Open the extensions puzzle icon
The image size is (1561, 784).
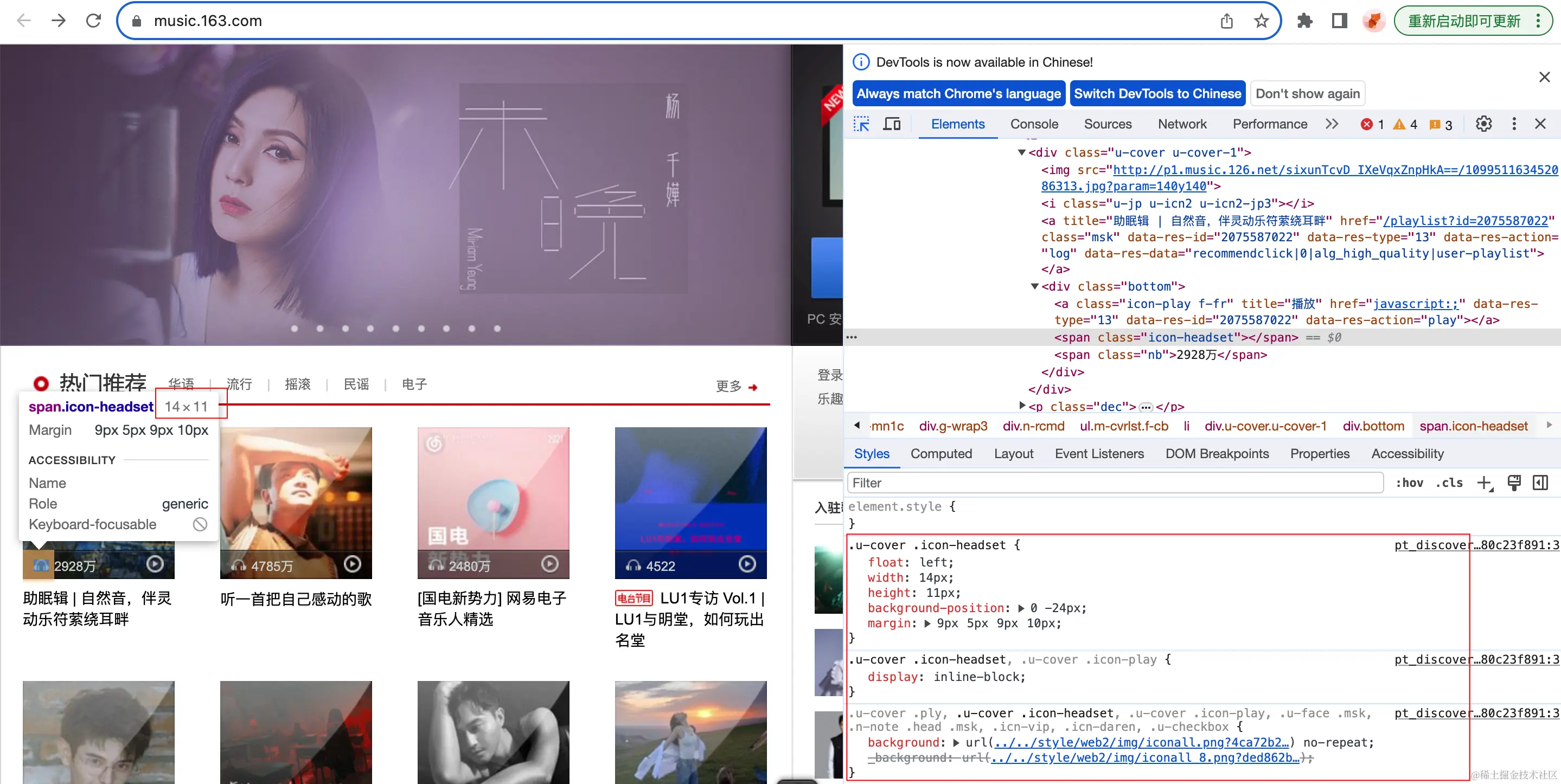tap(1304, 21)
